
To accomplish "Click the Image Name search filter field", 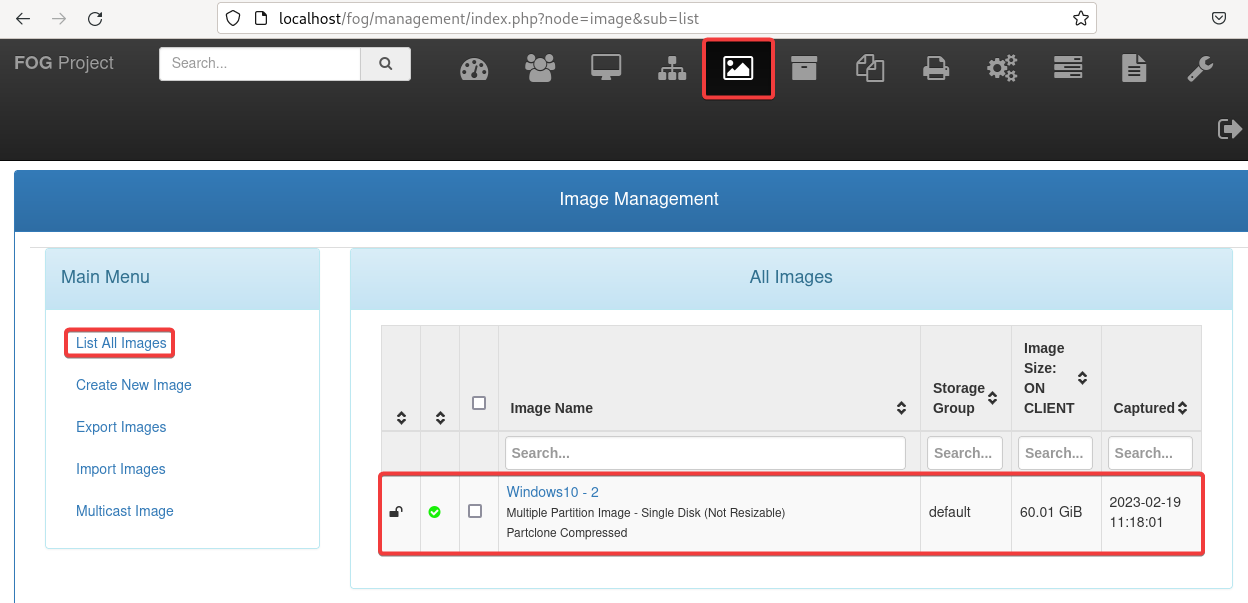I will click(705, 453).
